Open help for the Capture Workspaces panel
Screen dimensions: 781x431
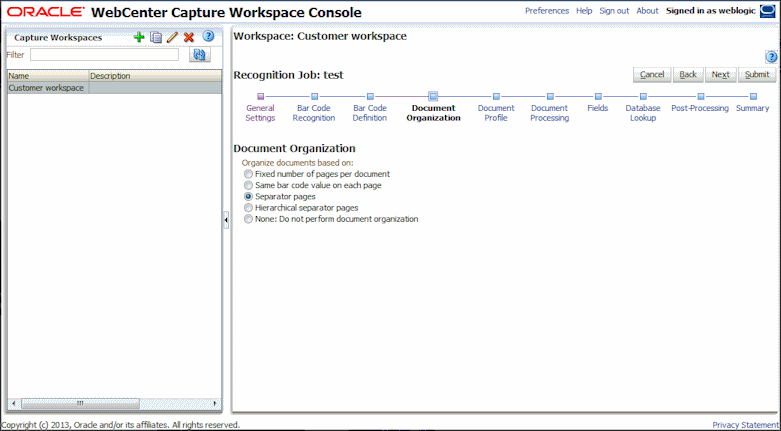point(208,36)
